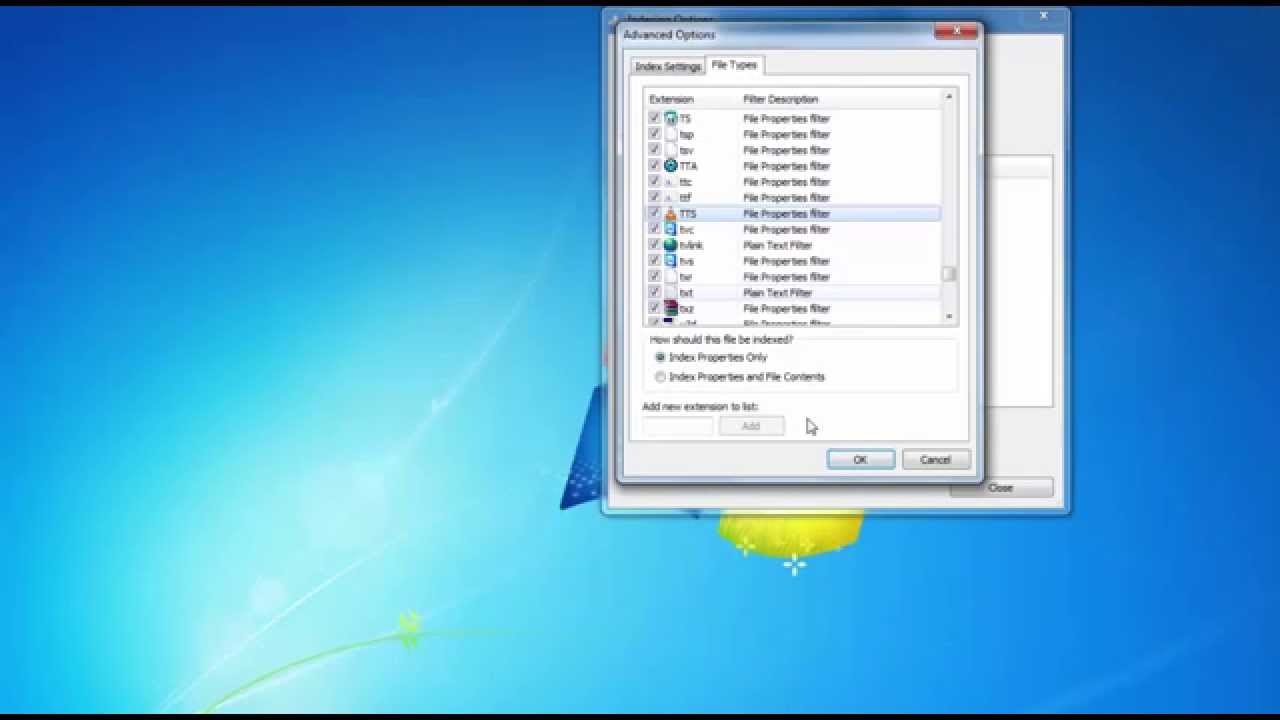
Task: Uncheck the txt extension checkbox
Action: pos(655,293)
